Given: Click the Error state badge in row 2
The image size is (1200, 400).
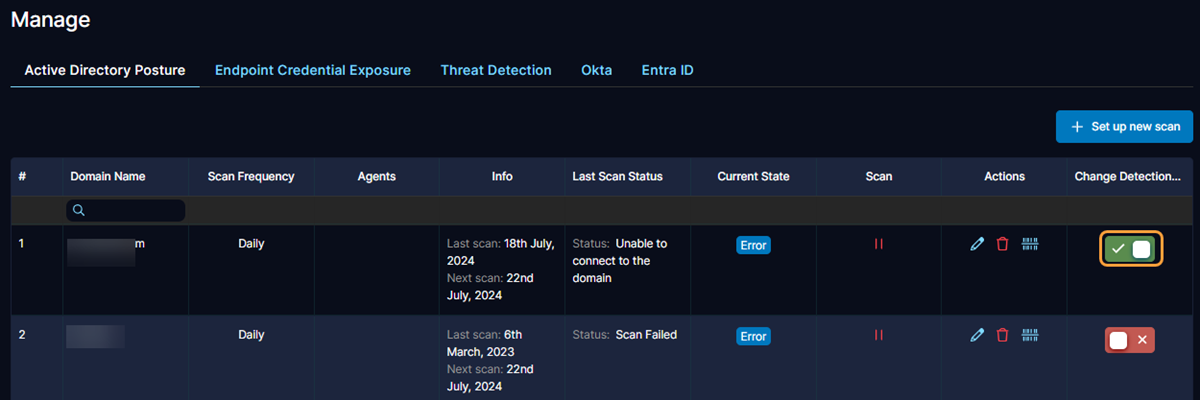Looking at the screenshot, I should click(753, 336).
